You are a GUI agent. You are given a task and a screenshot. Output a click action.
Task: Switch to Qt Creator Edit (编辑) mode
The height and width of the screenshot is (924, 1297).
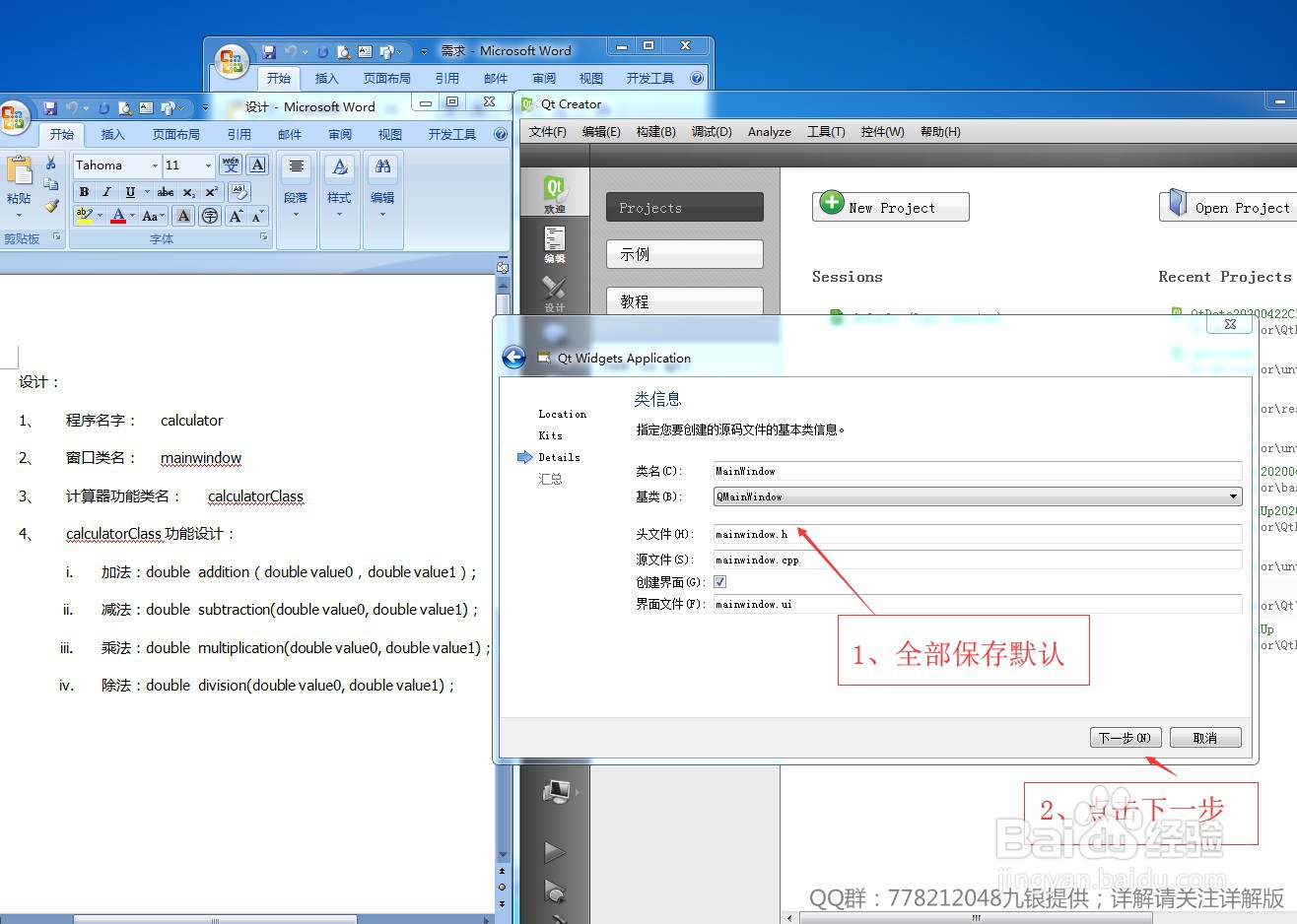(555, 243)
